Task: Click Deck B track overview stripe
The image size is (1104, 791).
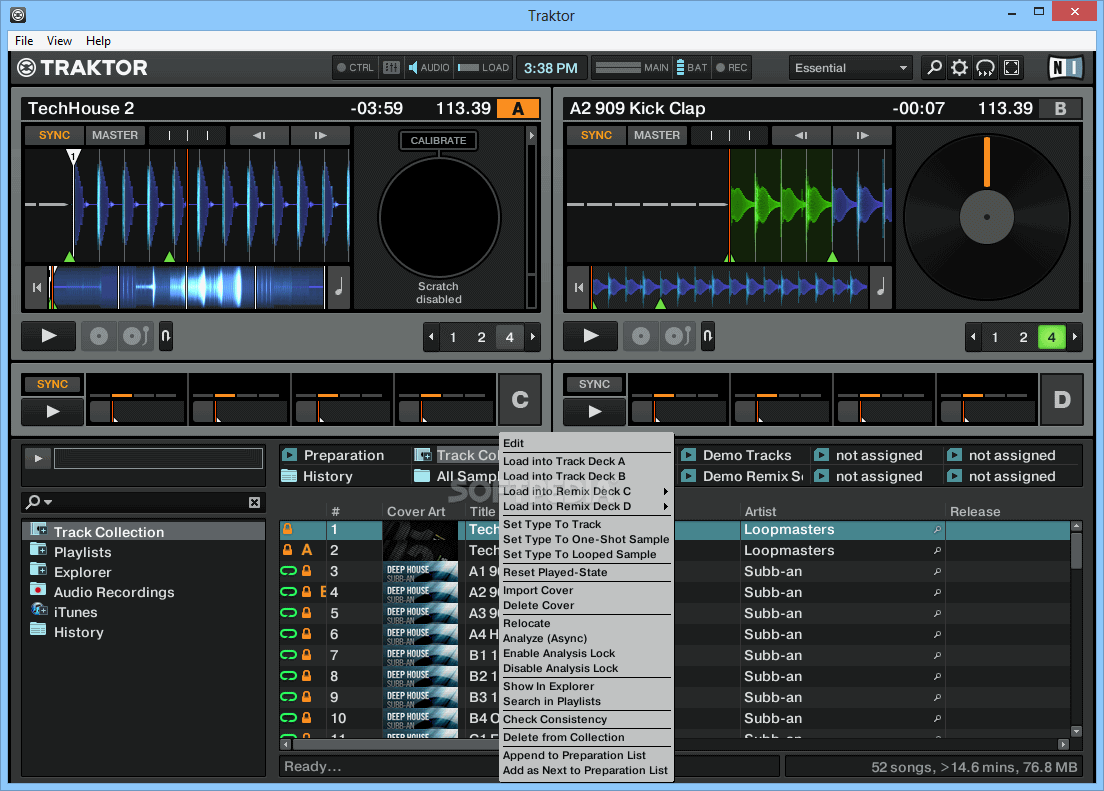Action: tap(729, 287)
